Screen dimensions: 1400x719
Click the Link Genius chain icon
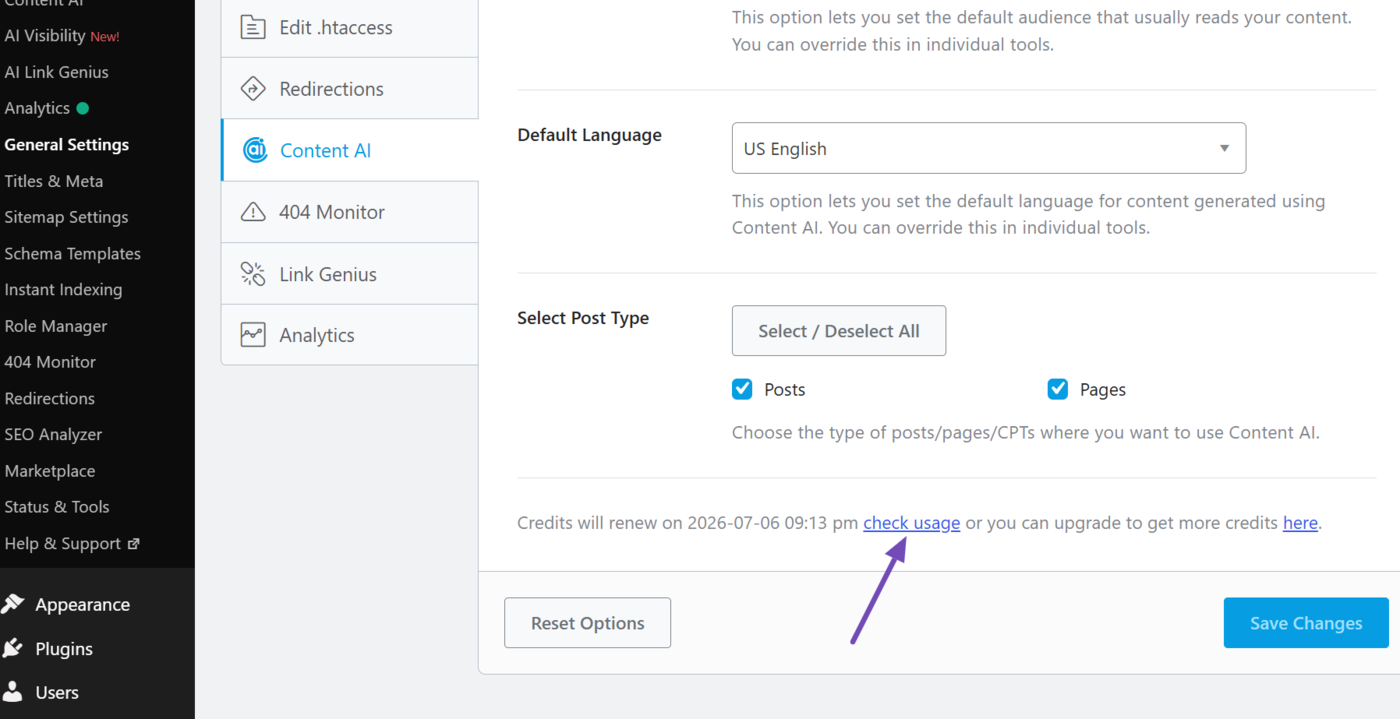(253, 274)
